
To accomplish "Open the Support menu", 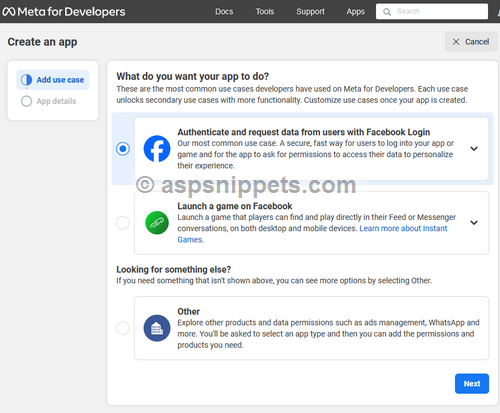I will [310, 12].
